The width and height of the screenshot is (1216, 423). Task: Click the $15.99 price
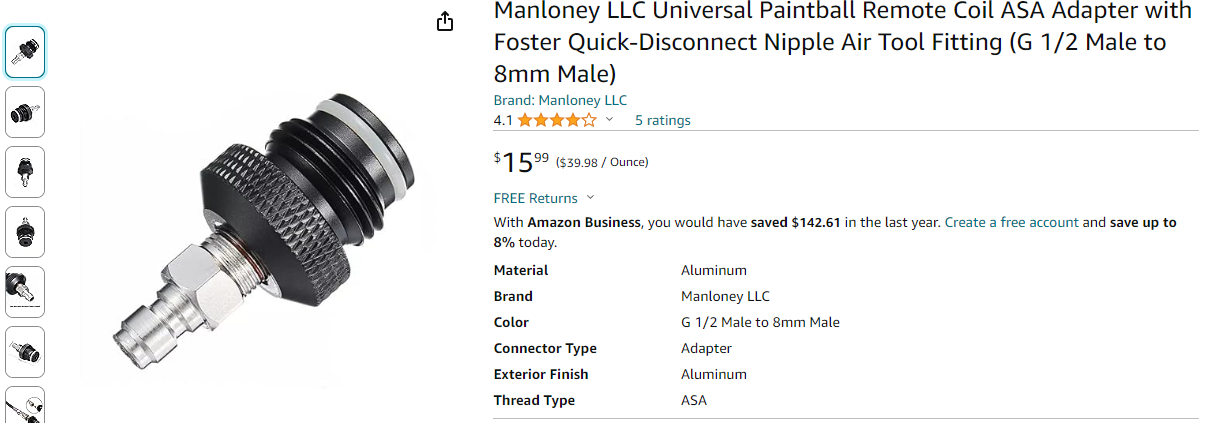coord(521,162)
